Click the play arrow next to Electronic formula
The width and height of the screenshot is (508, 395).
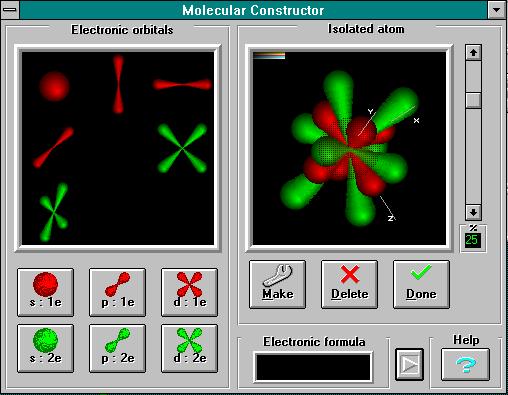pos(409,365)
